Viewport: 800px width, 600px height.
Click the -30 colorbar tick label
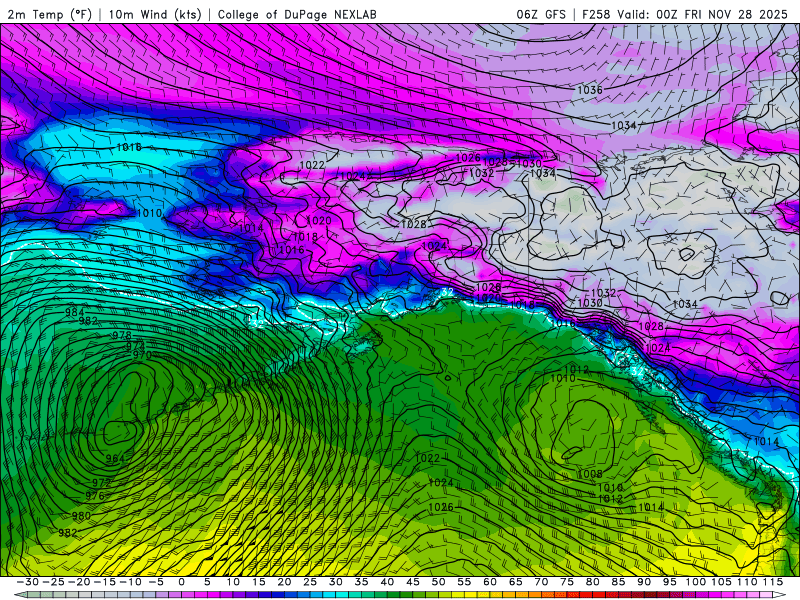pyautogui.click(x=28, y=582)
